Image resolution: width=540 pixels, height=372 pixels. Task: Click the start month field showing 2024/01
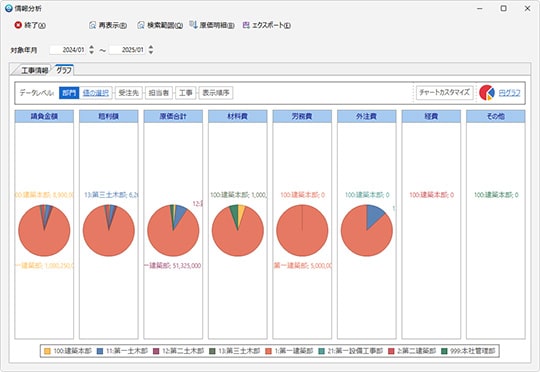69,50
